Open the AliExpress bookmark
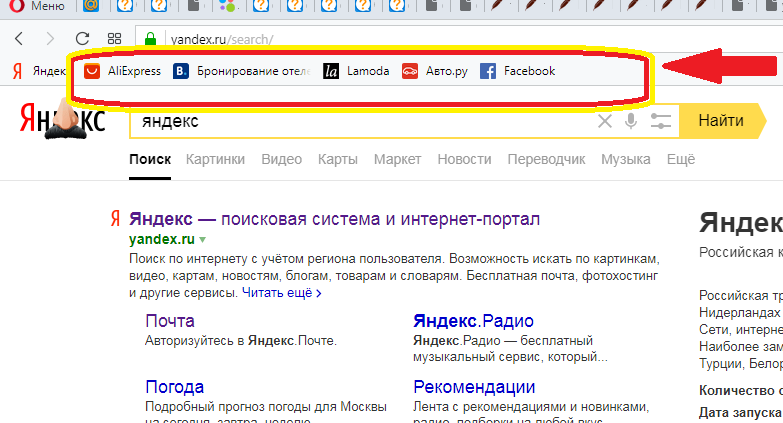Screen dimensions: 783x423 click(122, 71)
